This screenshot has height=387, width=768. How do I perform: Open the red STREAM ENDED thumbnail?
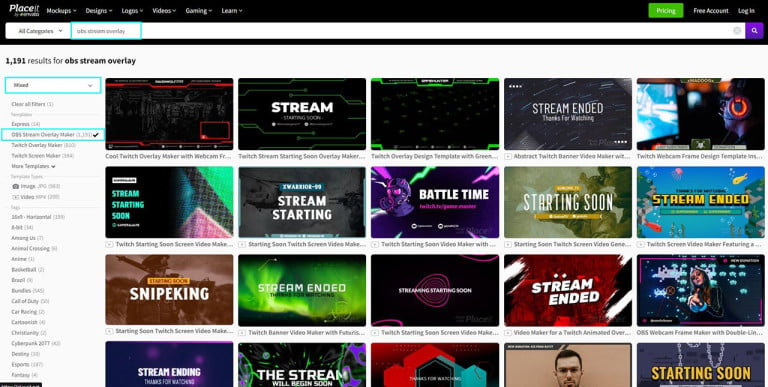tap(568, 290)
